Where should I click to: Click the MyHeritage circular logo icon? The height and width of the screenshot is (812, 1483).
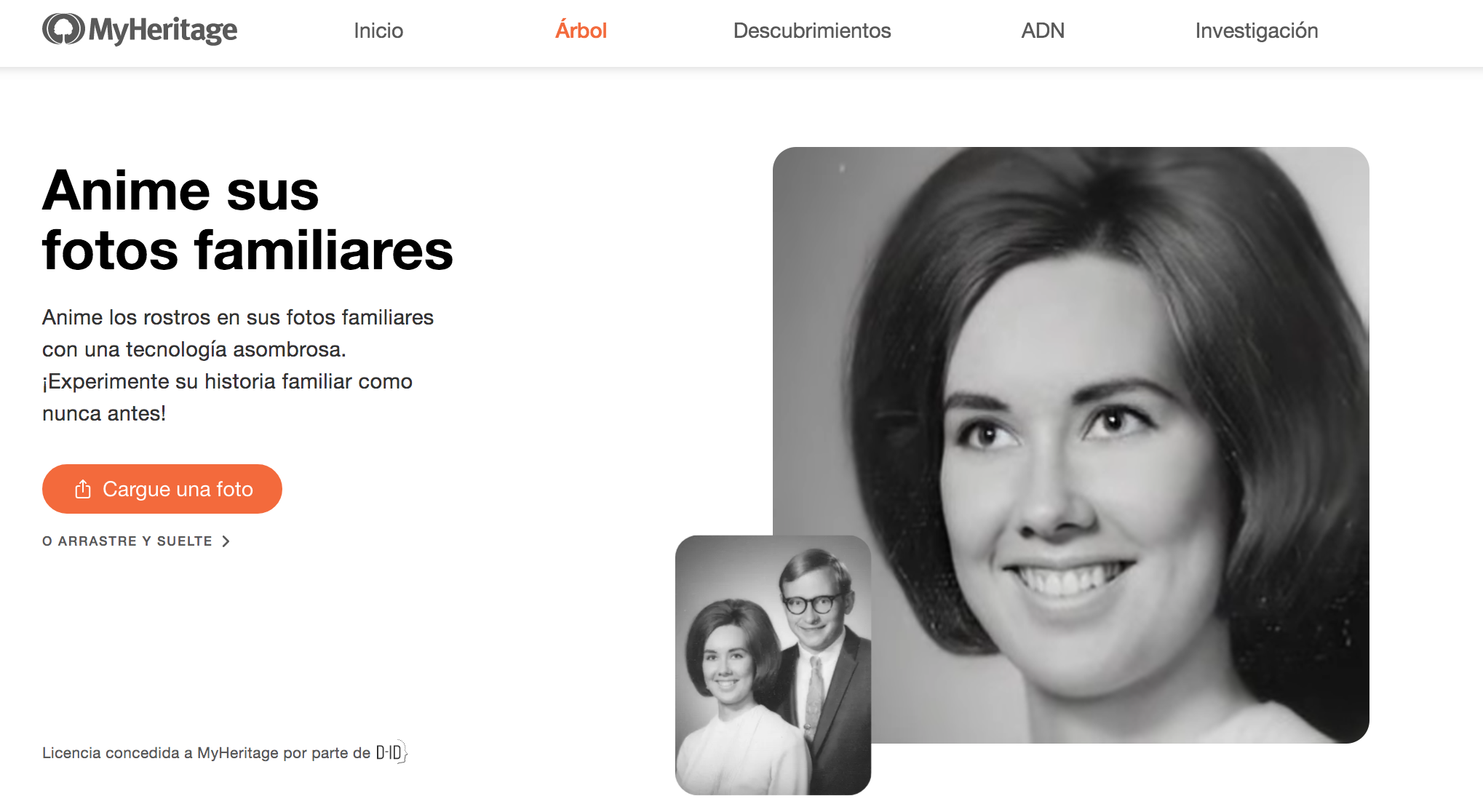(63, 30)
